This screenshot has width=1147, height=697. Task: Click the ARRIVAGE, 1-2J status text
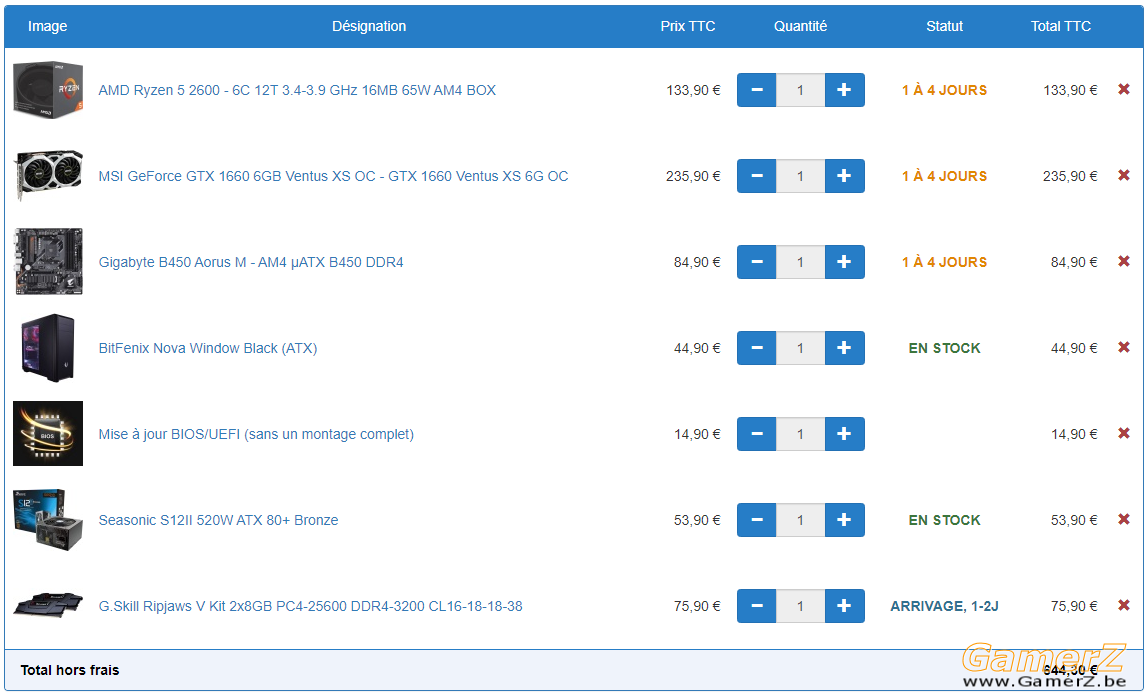click(944, 606)
